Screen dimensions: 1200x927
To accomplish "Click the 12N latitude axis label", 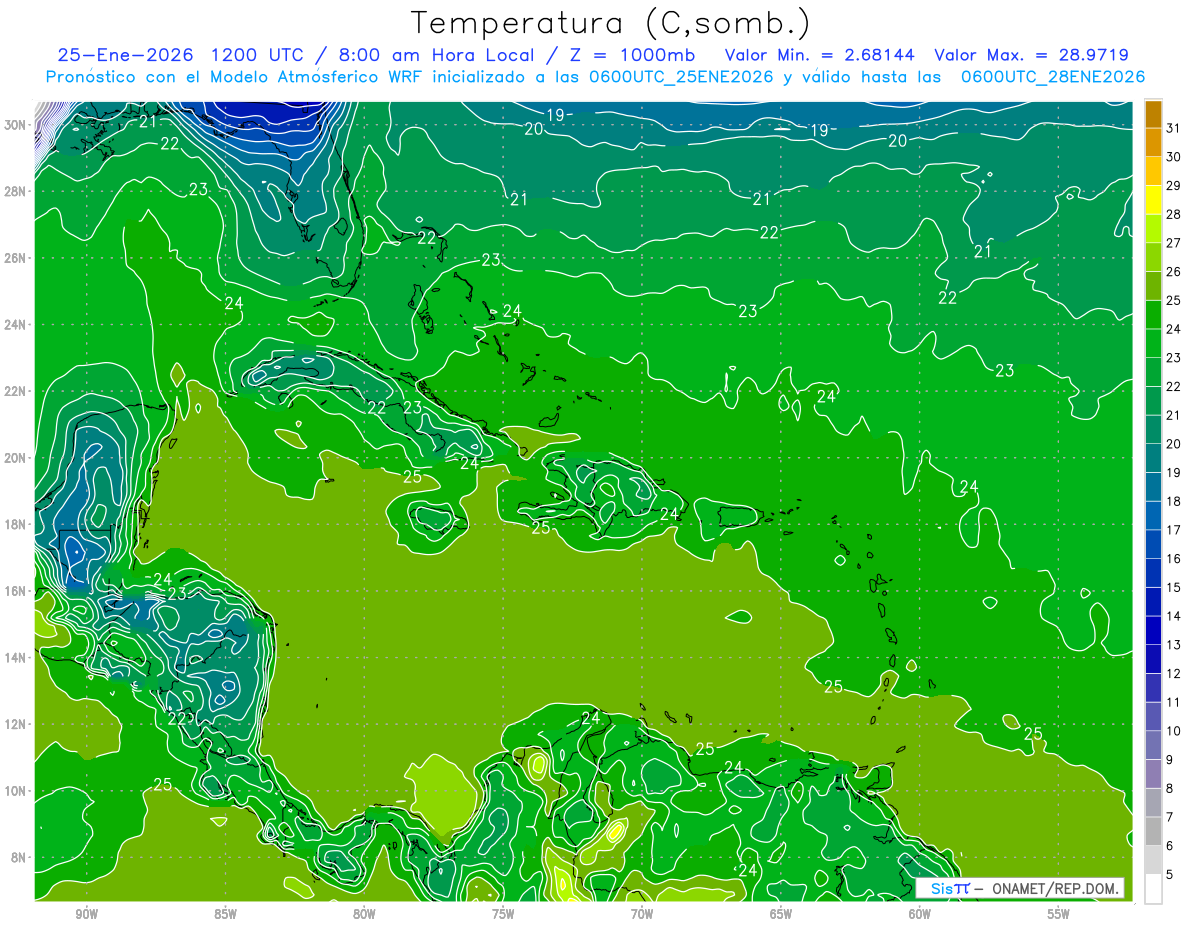I will pyautogui.click(x=16, y=724).
